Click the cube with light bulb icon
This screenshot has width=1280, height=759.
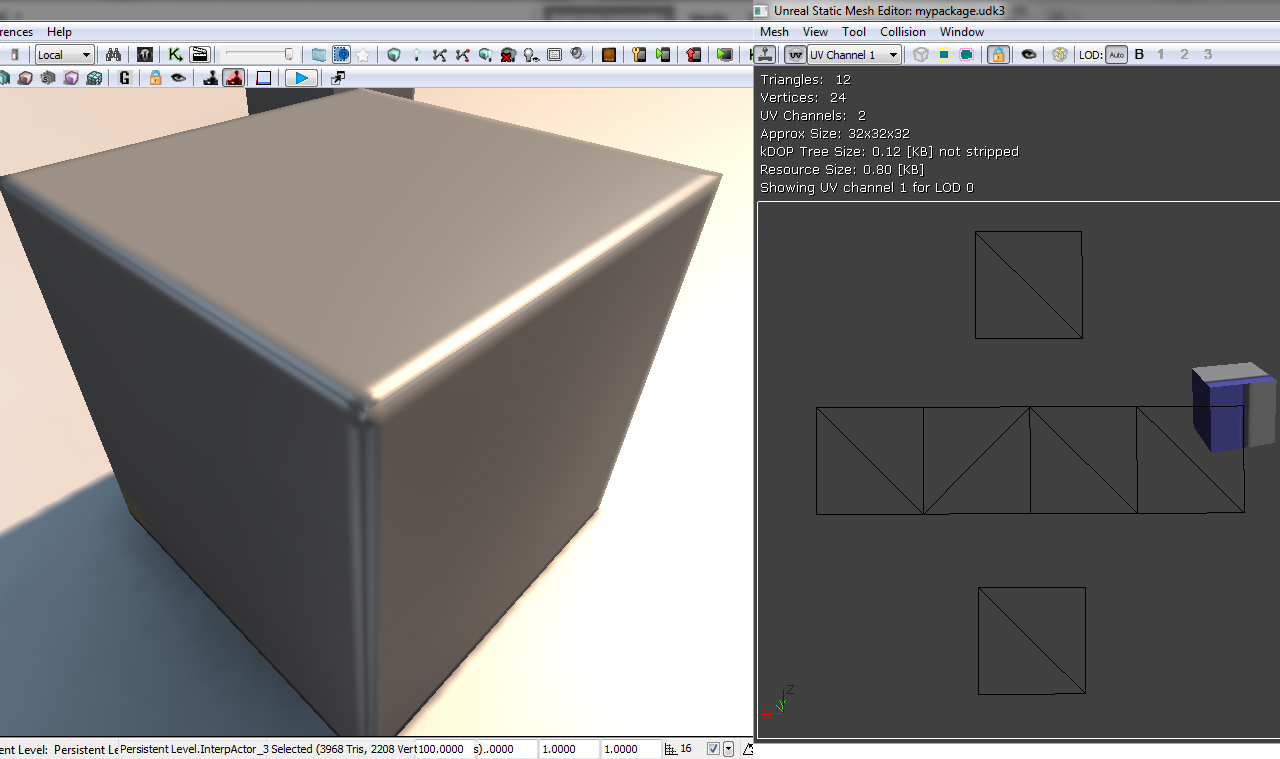[x=486, y=55]
